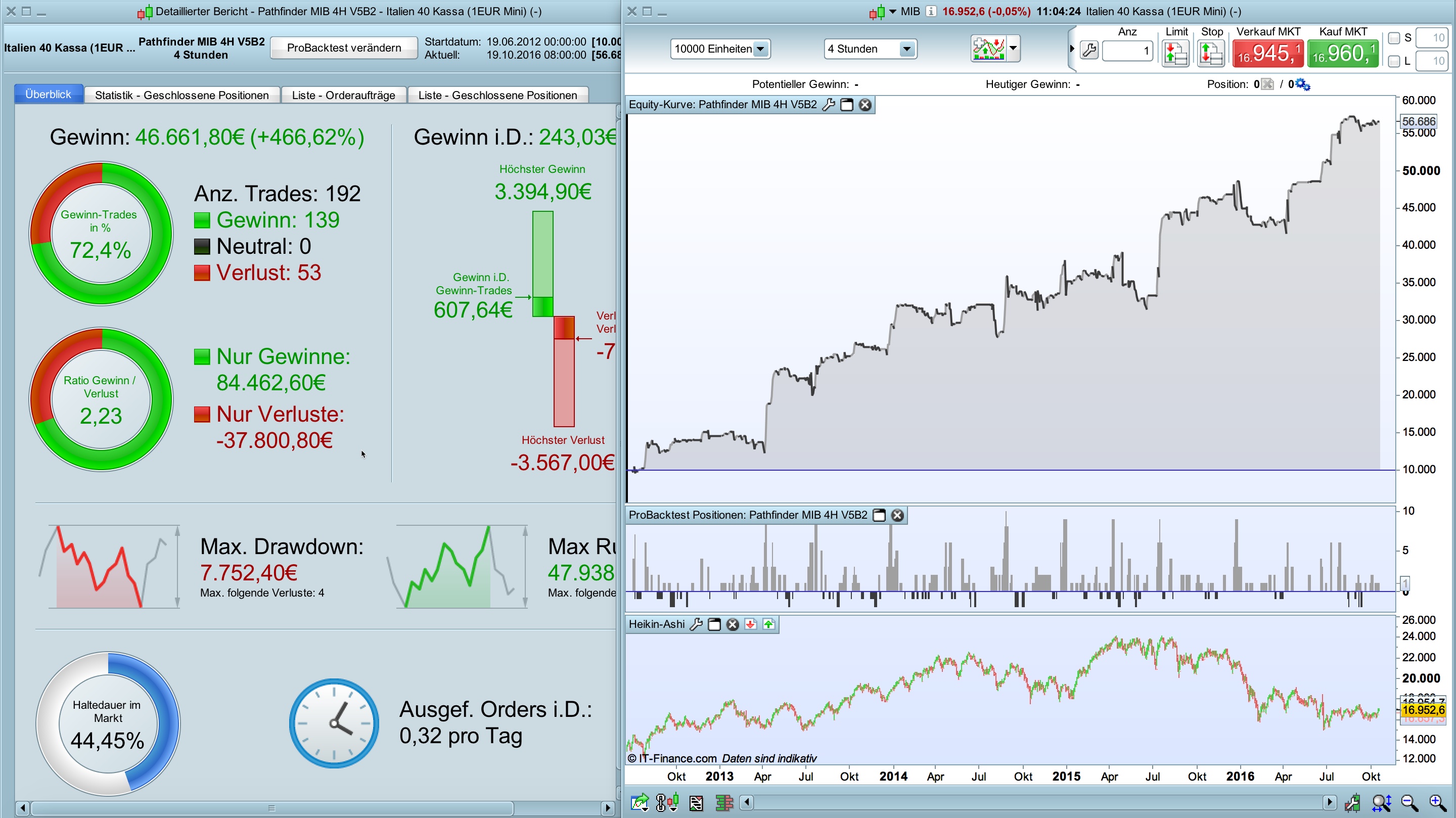This screenshot has width=1456, height=818.
Task: Open the Stop order icon
Action: point(1211,53)
